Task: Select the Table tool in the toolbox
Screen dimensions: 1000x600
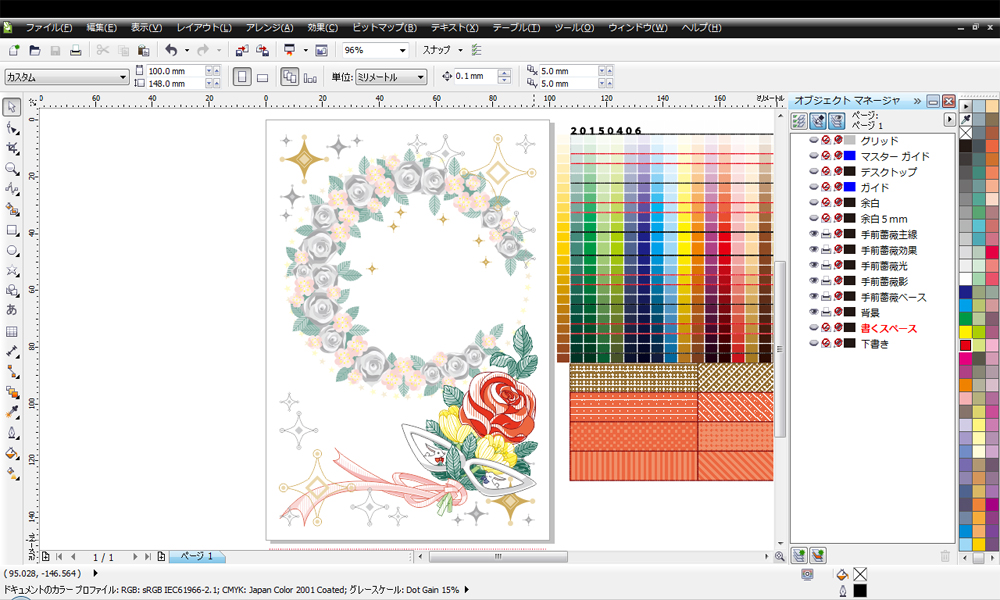Action: 12,331
